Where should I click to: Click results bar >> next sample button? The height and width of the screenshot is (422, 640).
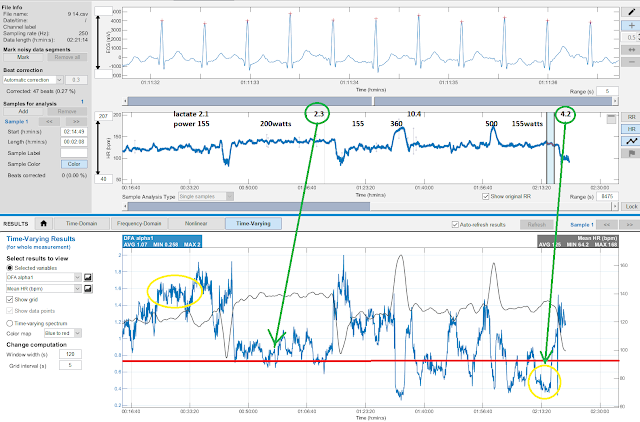pyautogui.click(x=629, y=224)
